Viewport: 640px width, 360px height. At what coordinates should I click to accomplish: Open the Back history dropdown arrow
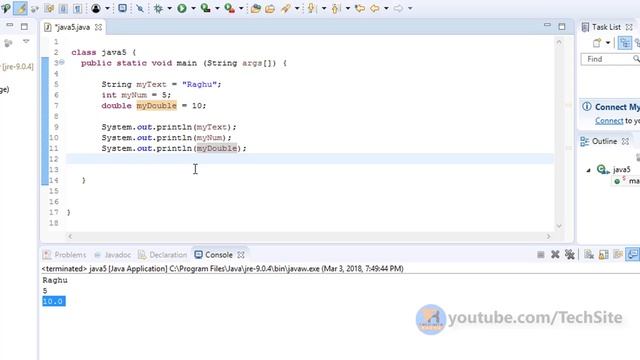tap(386, 8)
